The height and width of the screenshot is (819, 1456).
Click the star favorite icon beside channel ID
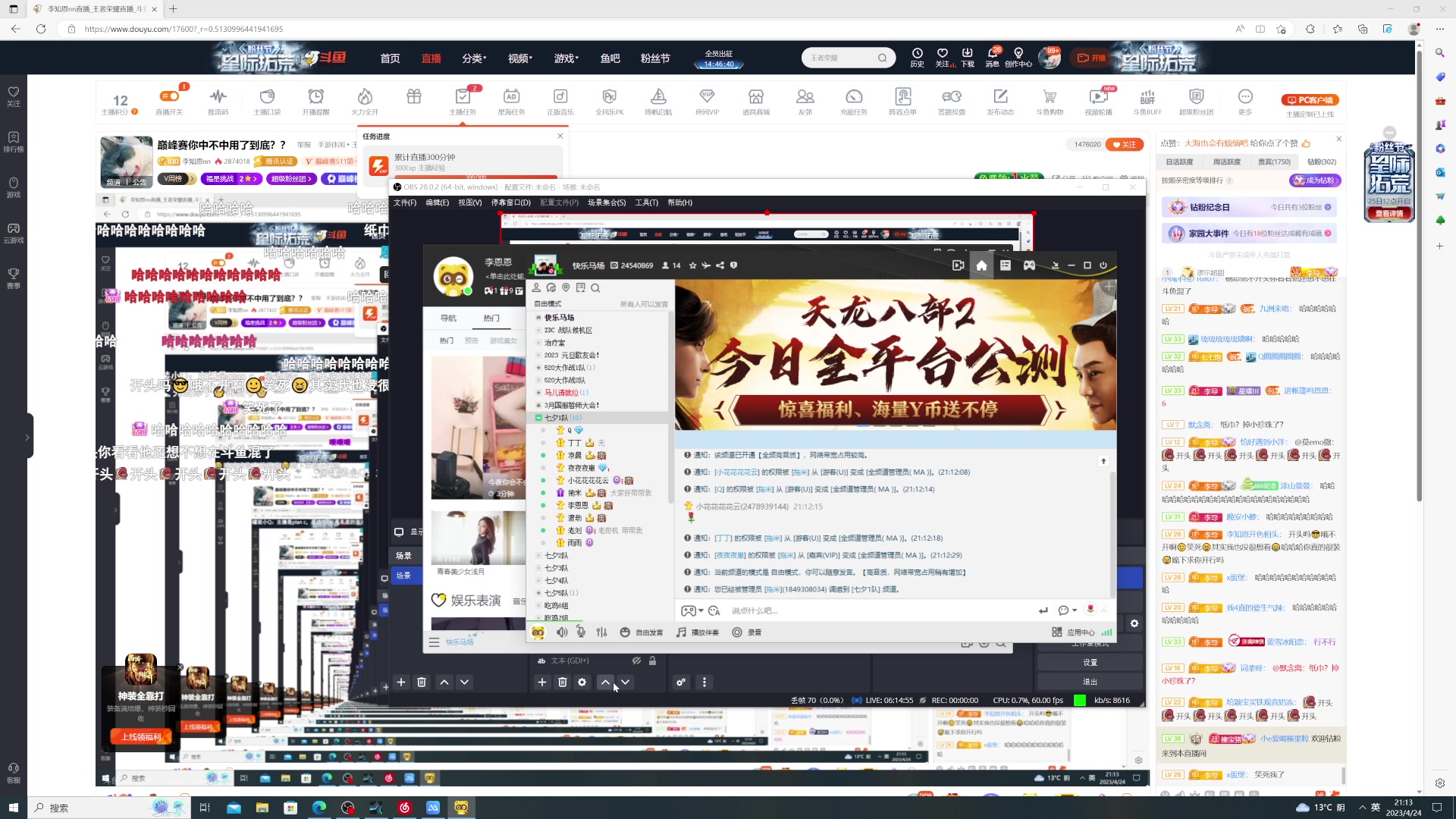point(692,265)
